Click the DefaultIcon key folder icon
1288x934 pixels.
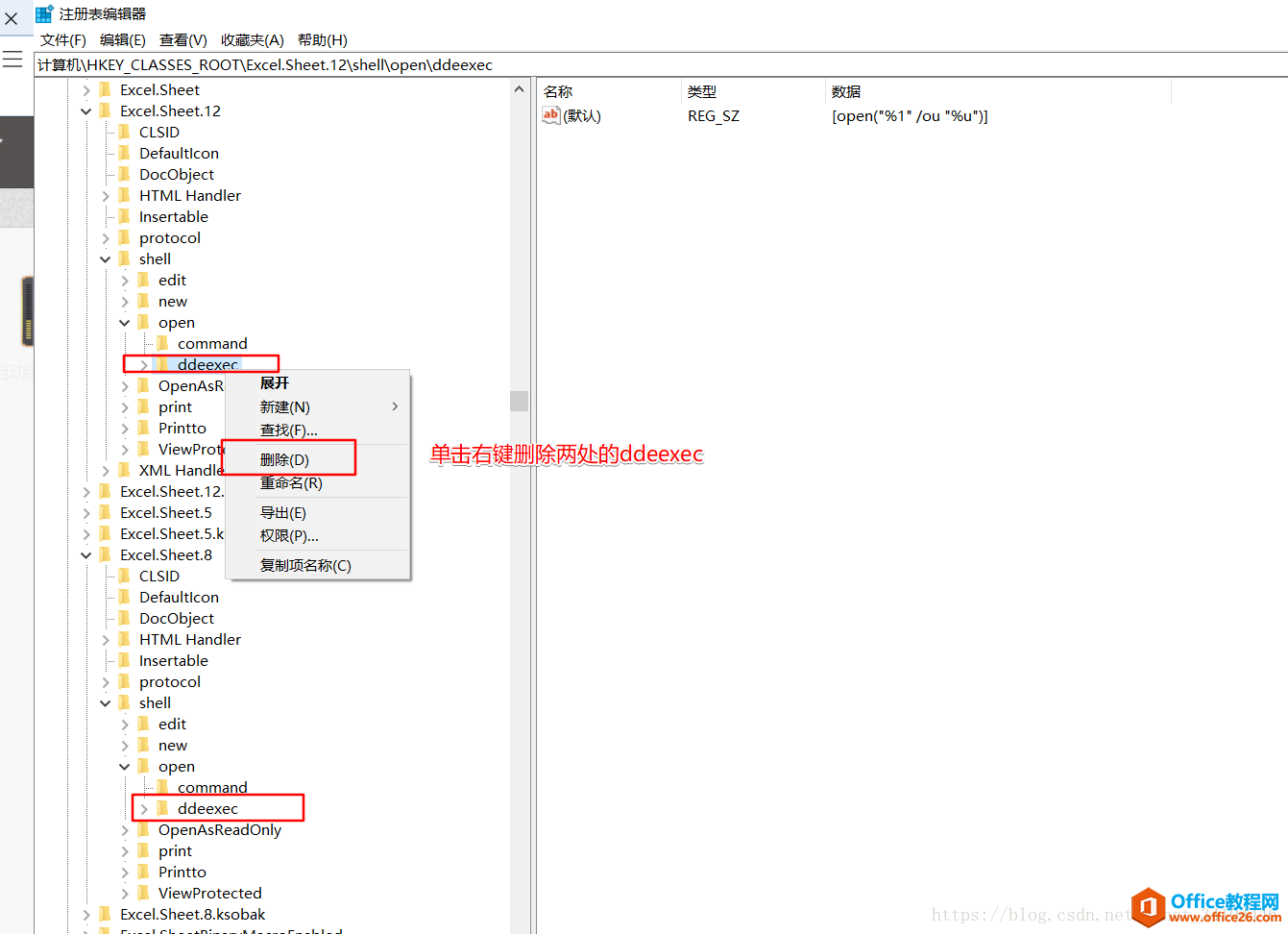coord(123,153)
